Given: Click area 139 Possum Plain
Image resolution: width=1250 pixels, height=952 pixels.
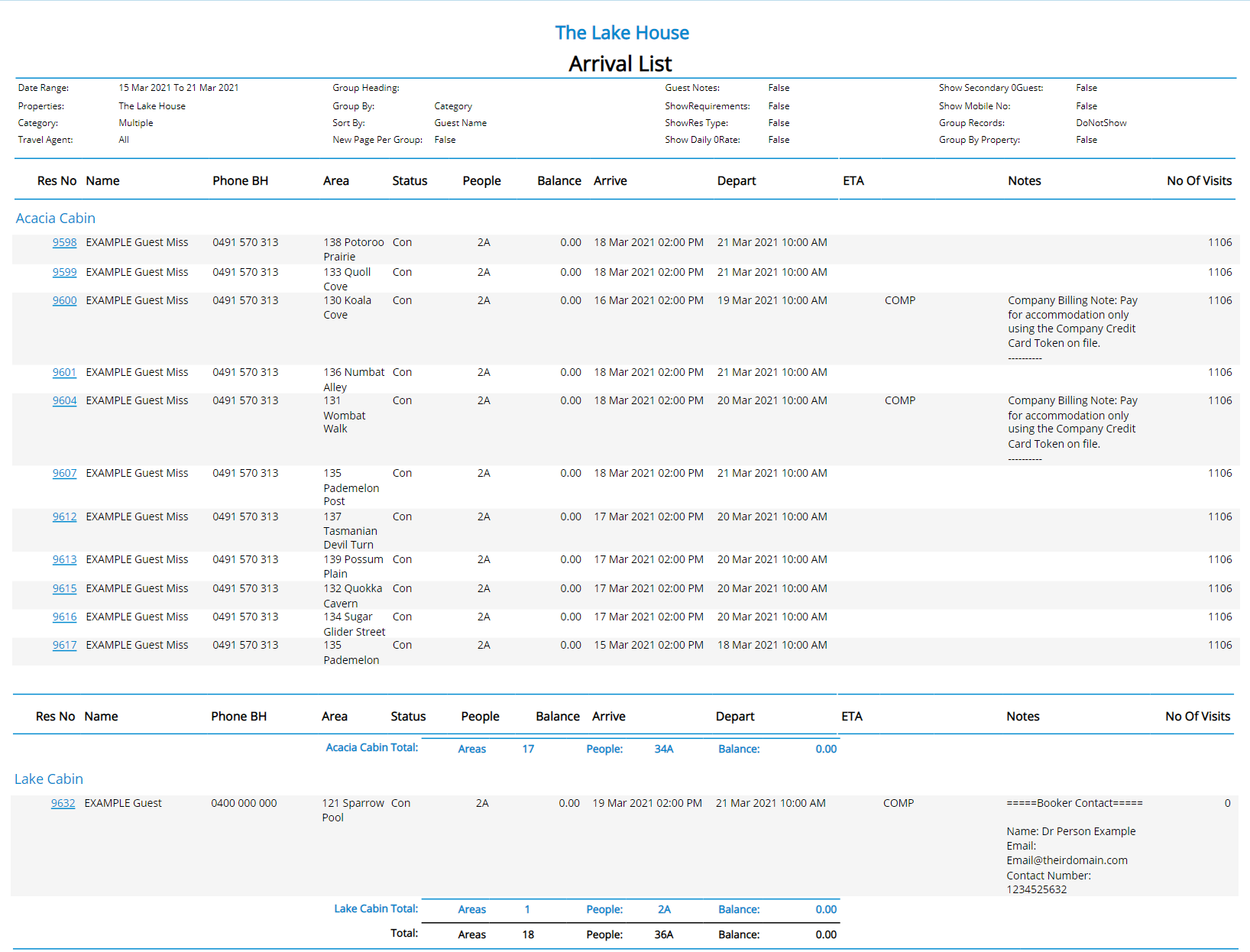Looking at the screenshot, I should [x=353, y=566].
